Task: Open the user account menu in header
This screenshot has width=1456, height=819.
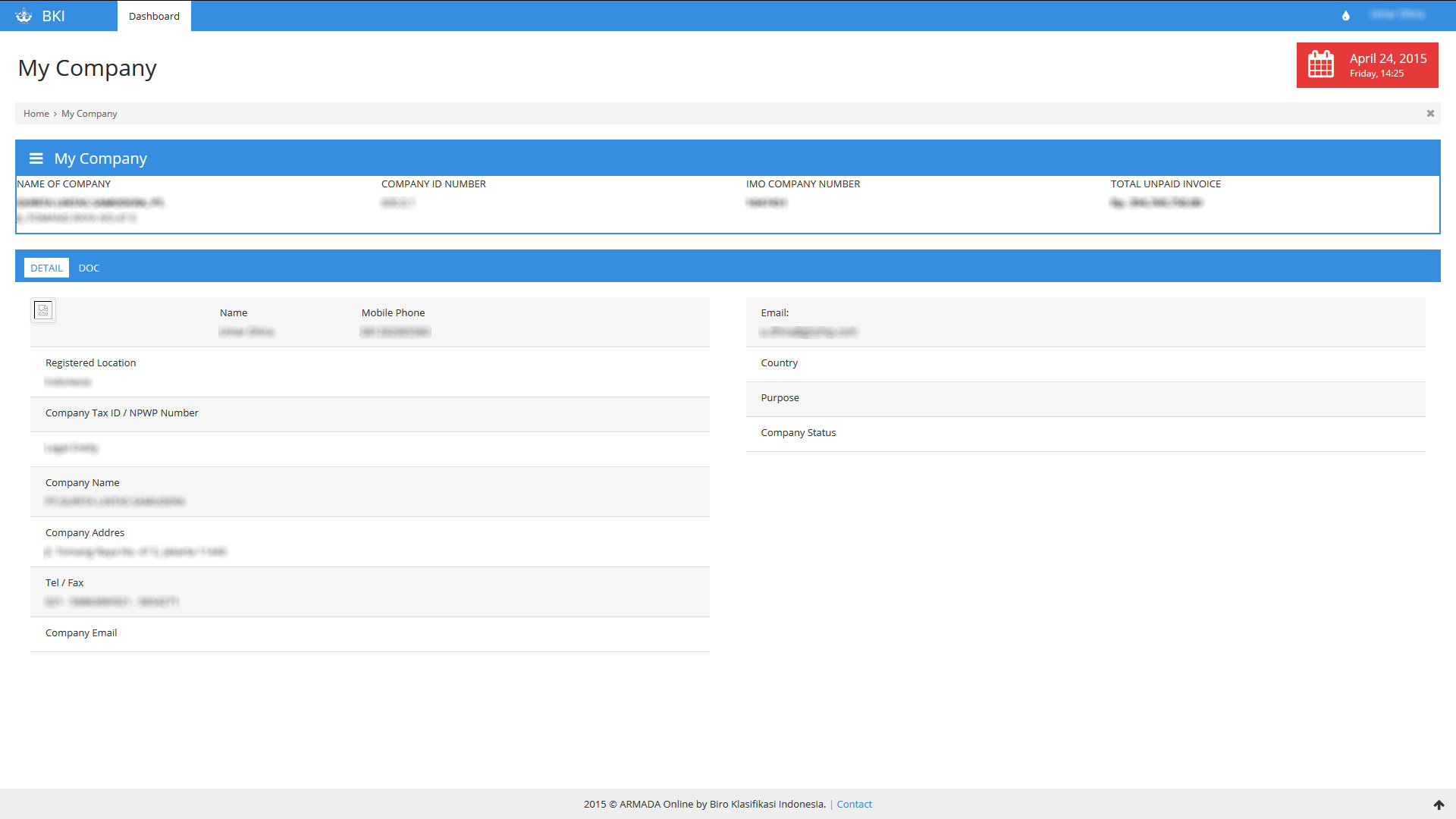Action: [1397, 14]
